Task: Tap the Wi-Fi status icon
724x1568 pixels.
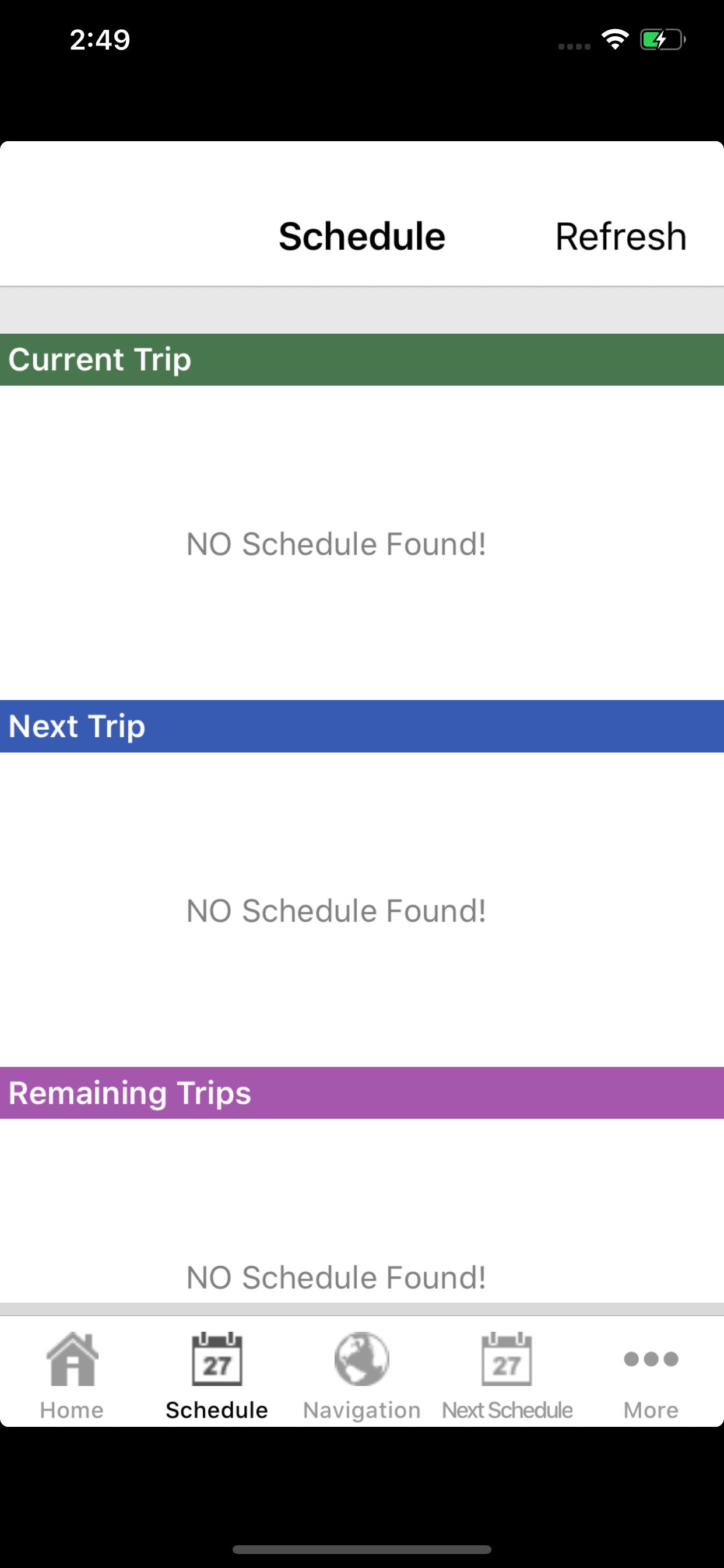Action: 615,40
